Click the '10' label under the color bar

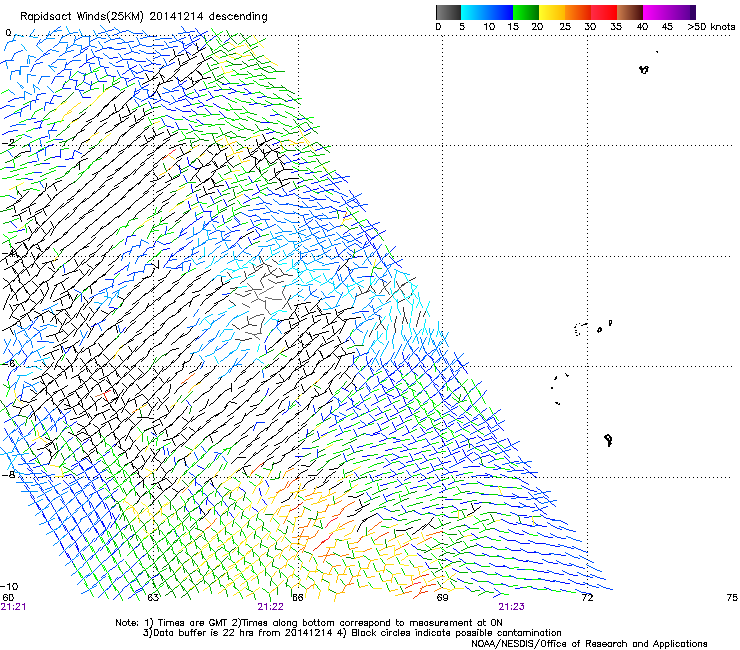click(x=489, y=27)
